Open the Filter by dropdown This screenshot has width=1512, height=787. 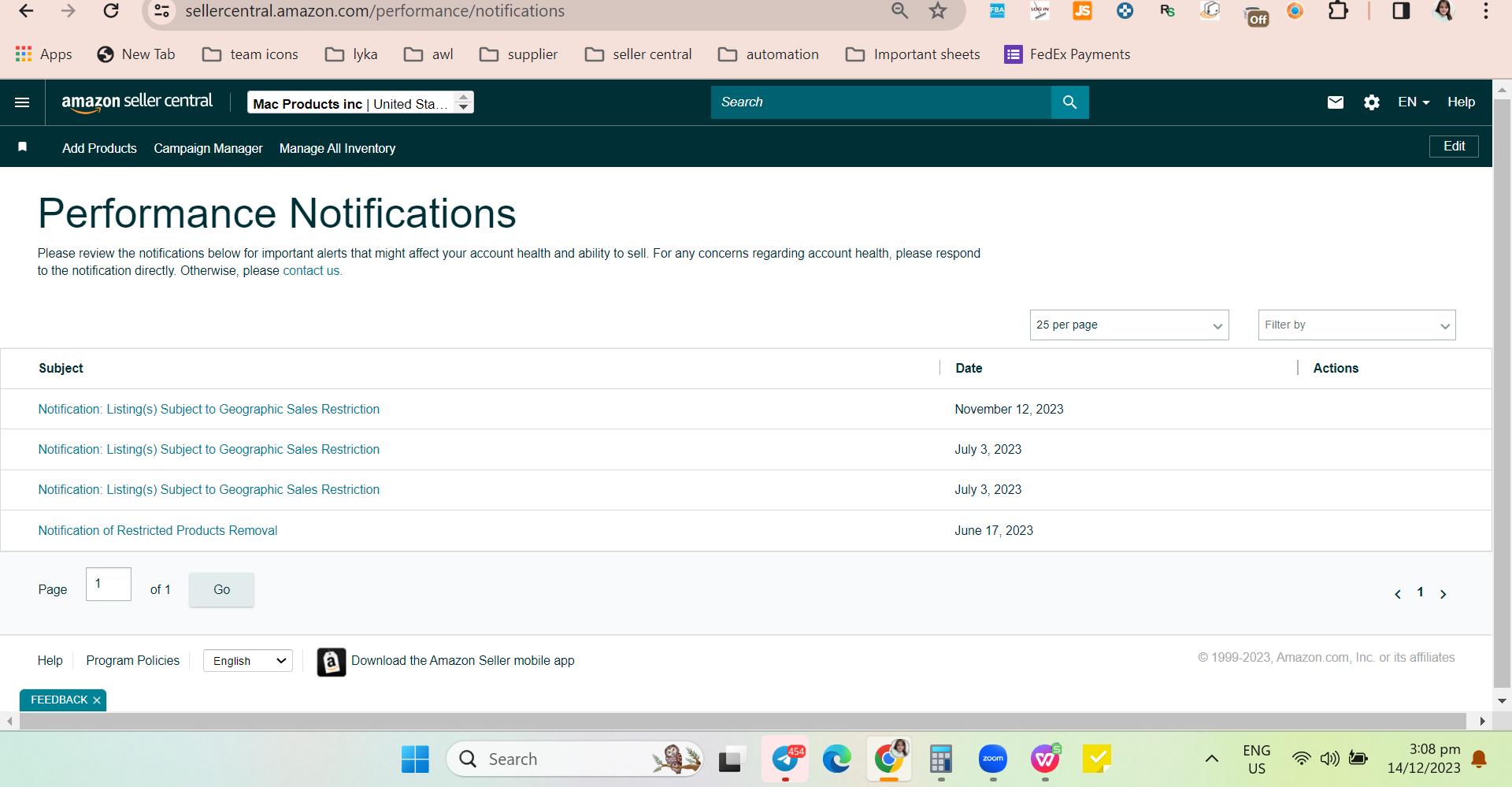1357,325
